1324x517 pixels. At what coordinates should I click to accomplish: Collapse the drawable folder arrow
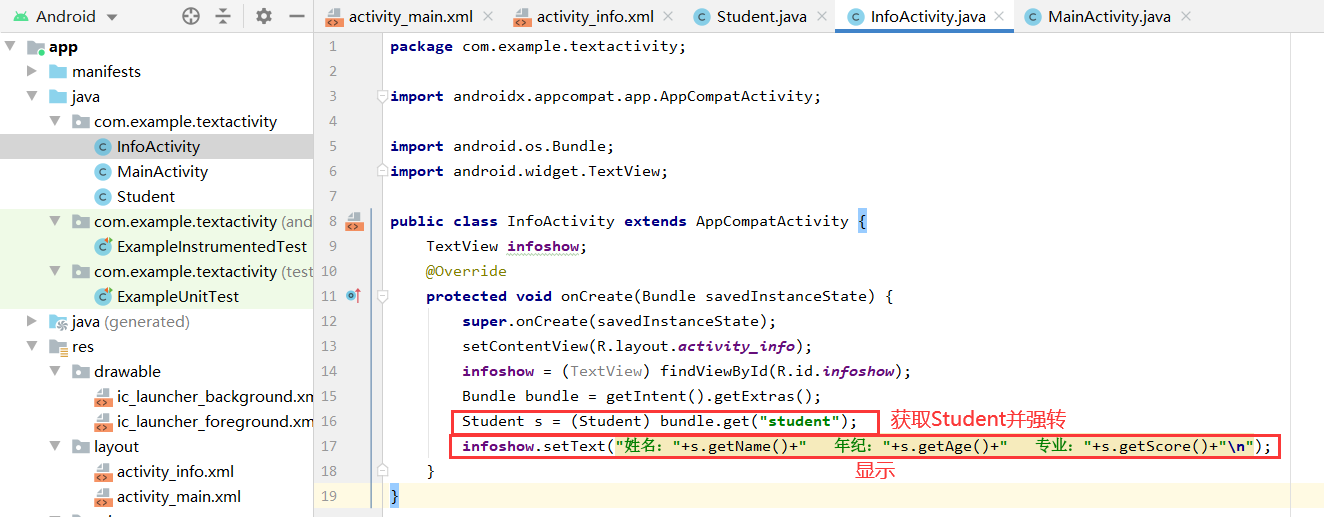point(55,372)
